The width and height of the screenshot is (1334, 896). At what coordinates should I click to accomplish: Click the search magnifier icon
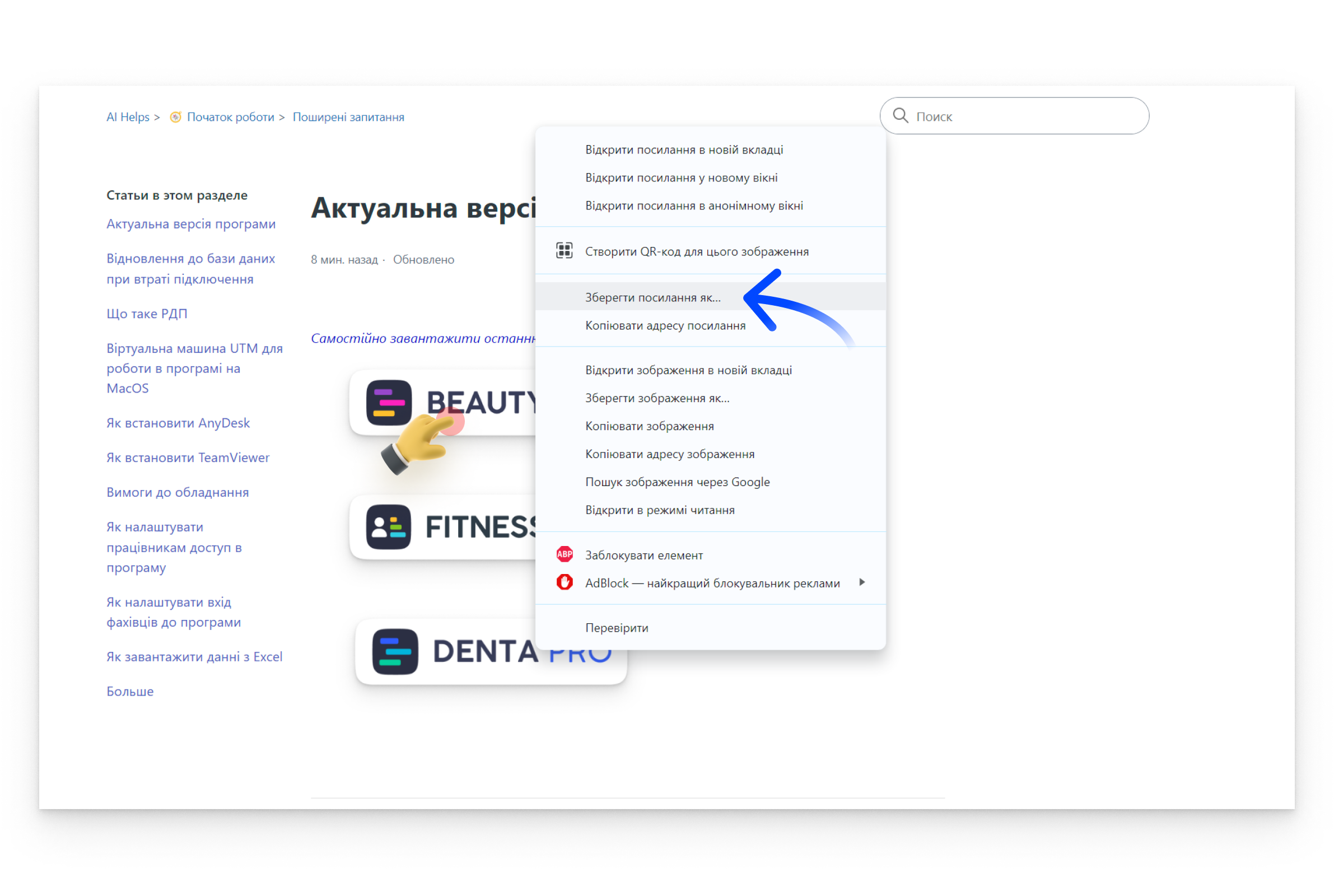coord(901,115)
